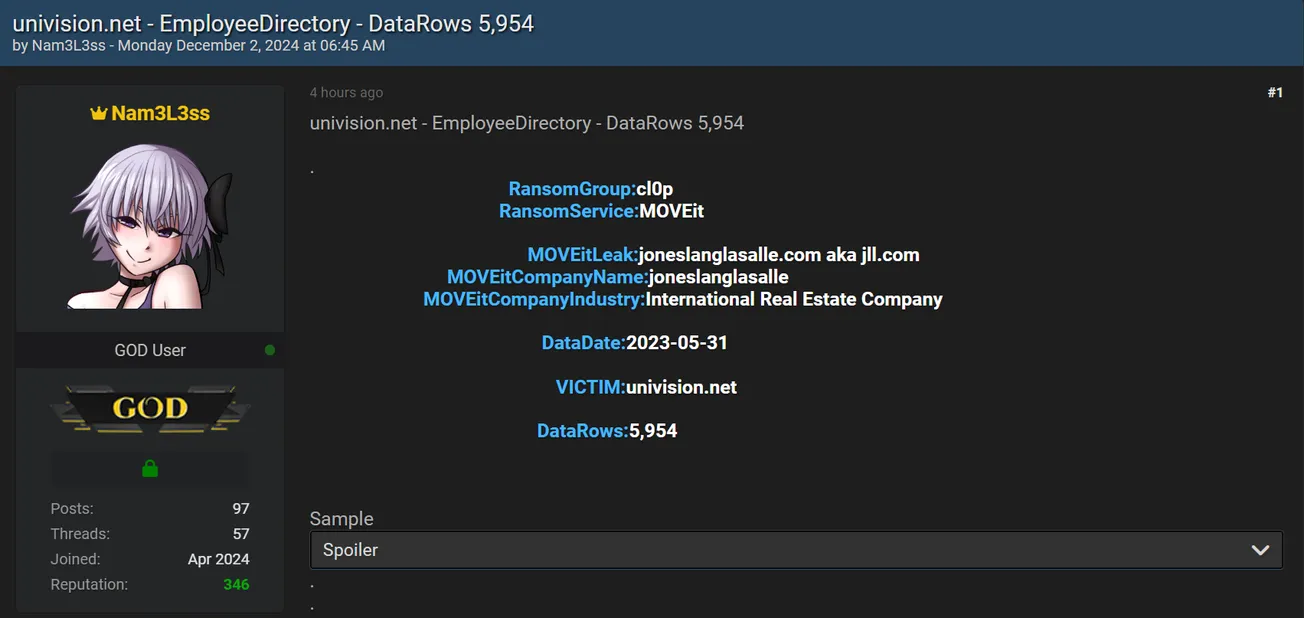Open the joneslanglasalle.com aka jll.com link
The width and height of the screenshot is (1304, 618).
(780, 254)
